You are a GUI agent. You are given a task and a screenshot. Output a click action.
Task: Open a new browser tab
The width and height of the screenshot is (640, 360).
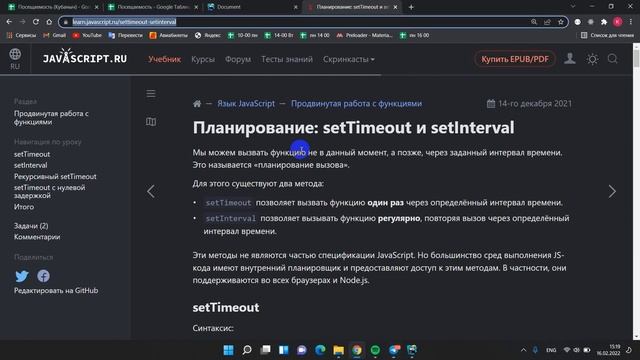(x=411, y=7)
